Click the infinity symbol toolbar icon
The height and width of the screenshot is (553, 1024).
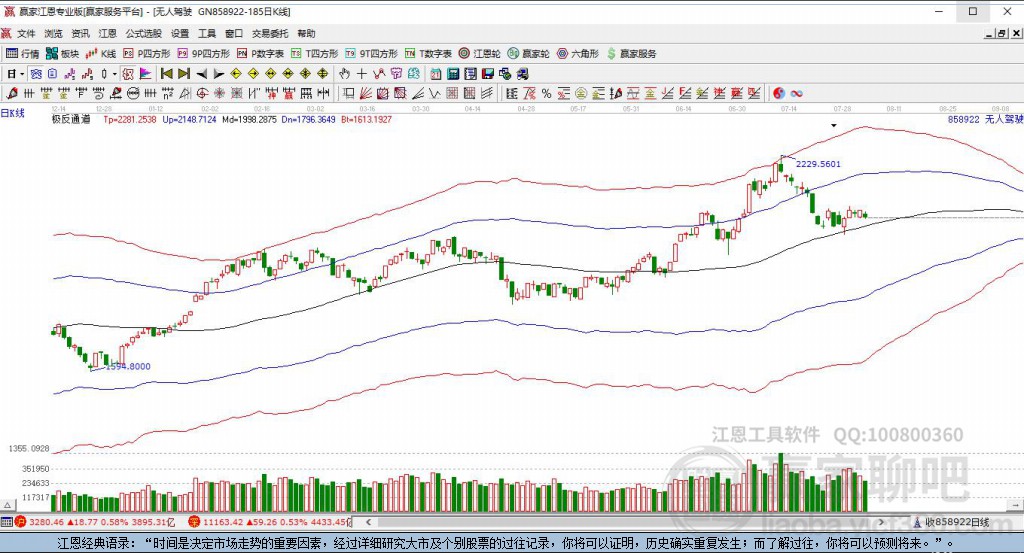coord(796,93)
